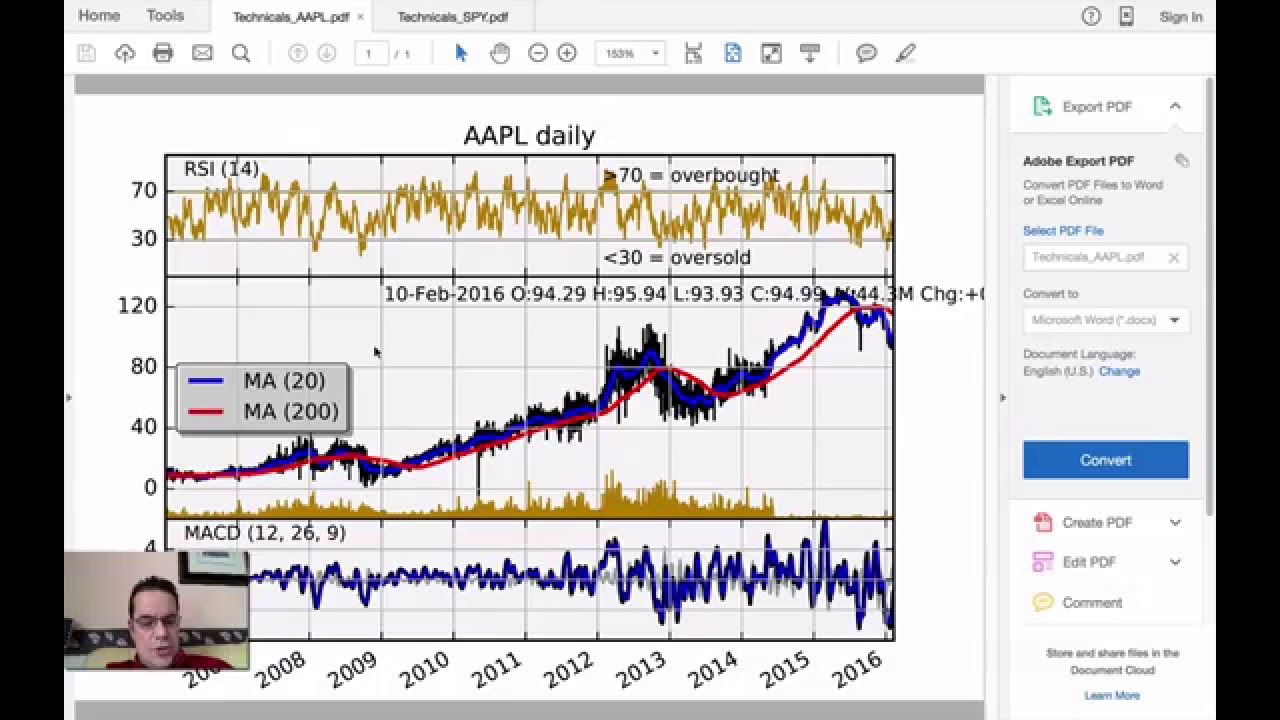Screen dimensions: 1280x720
Task: Remove selected file Technicals_AAPL.pdf with X
Action: [1174, 258]
